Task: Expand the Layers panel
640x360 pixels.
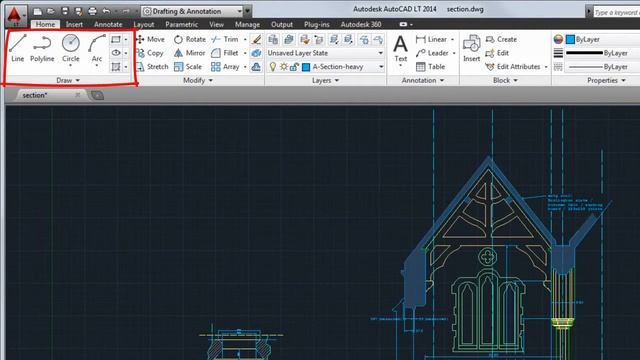Action: 325,80
